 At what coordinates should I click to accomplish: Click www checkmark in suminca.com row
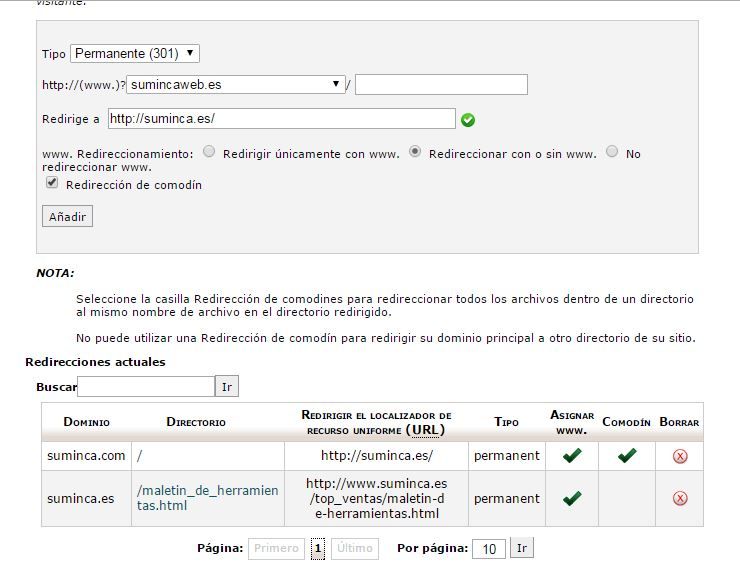pyautogui.click(x=572, y=455)
